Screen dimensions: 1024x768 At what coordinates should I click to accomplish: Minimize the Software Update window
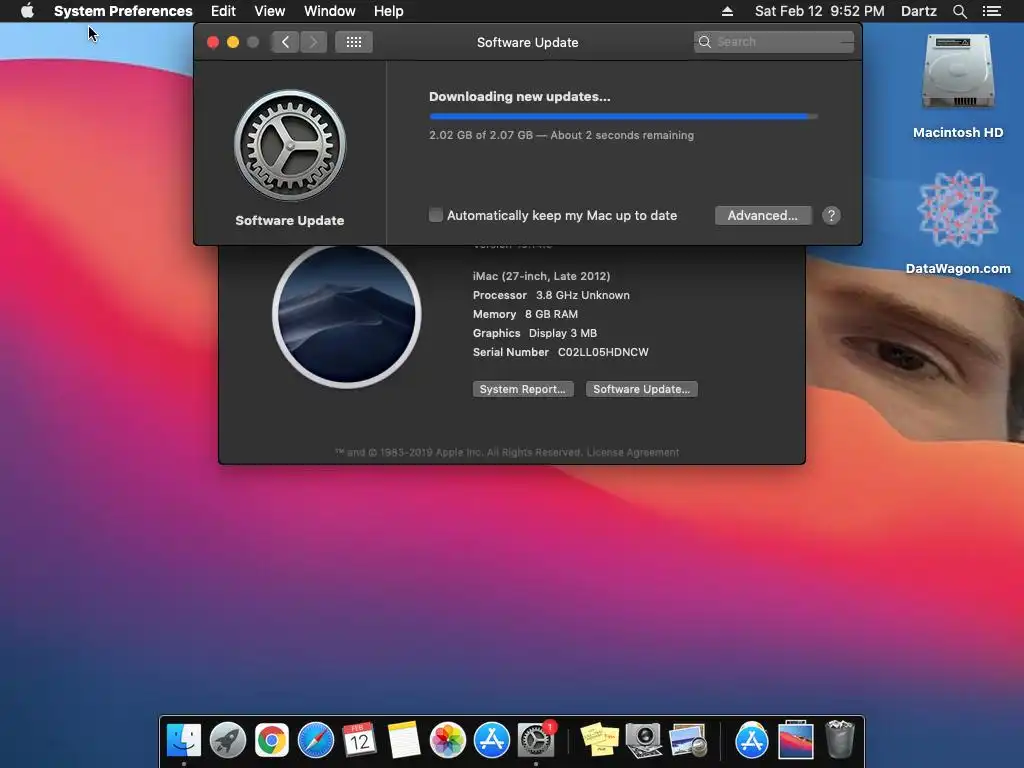point(232,42)
